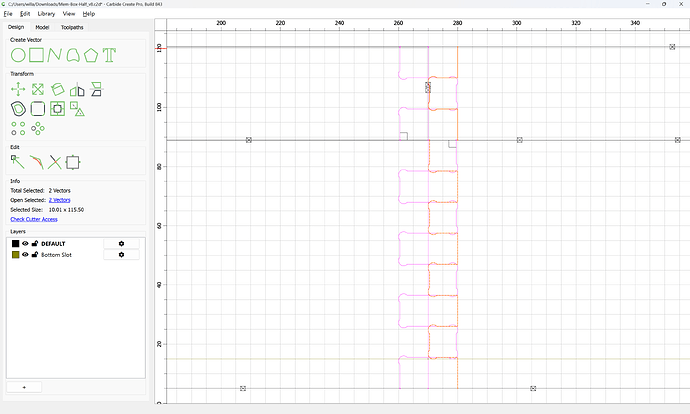This screenshot has height=414, width=690.
Task: Open settings gear for DEFAULT layer
Action: point(121,244)
